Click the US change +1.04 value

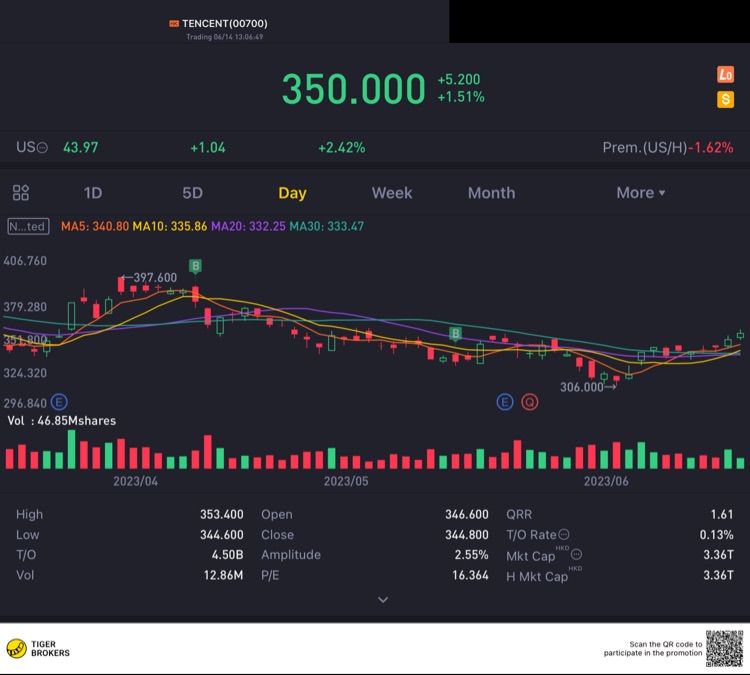[208, 148]
